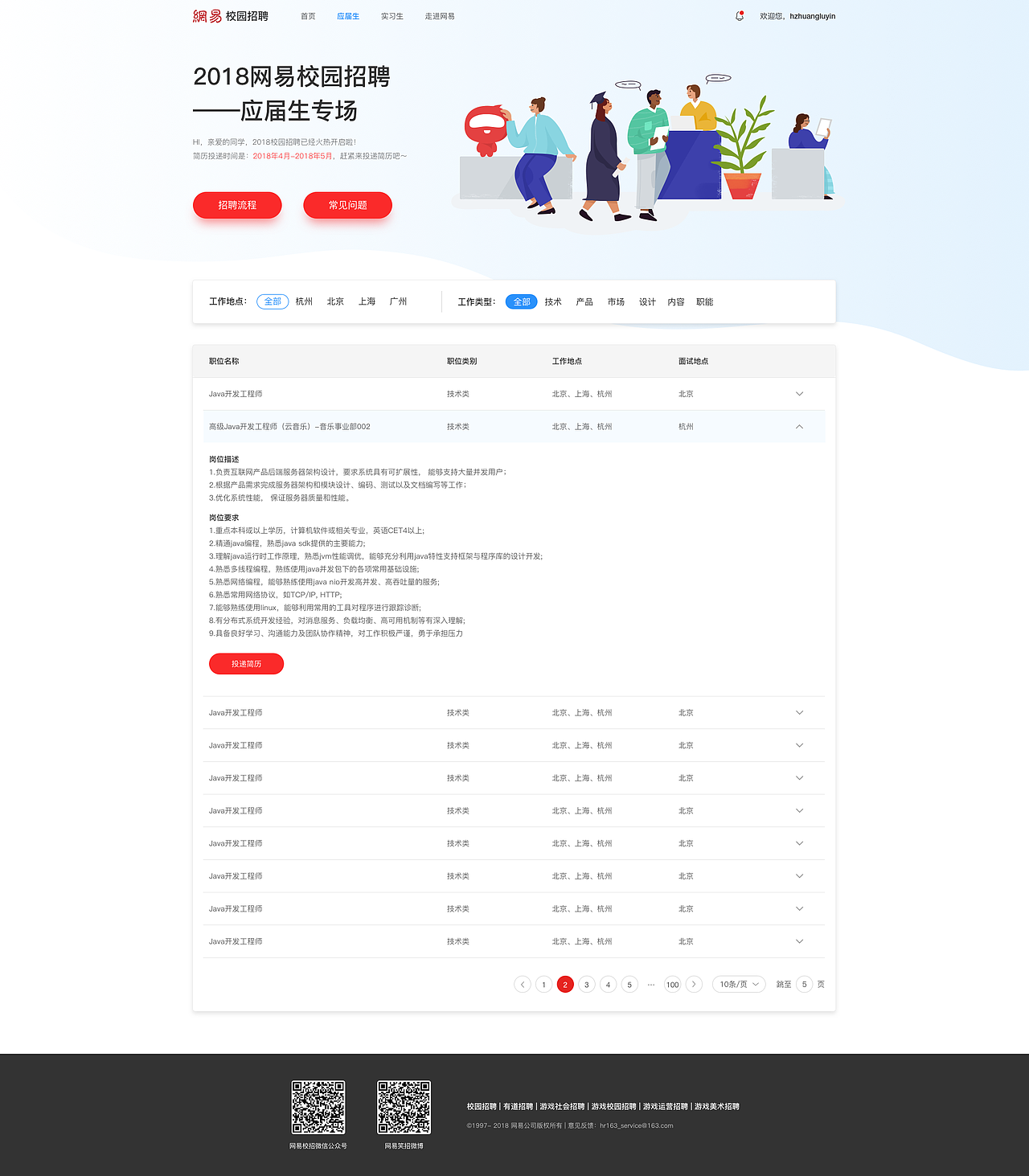This screenshot has height=1176, width=1029.
Task: Filter job type by 产品
Action: (584, 302)
